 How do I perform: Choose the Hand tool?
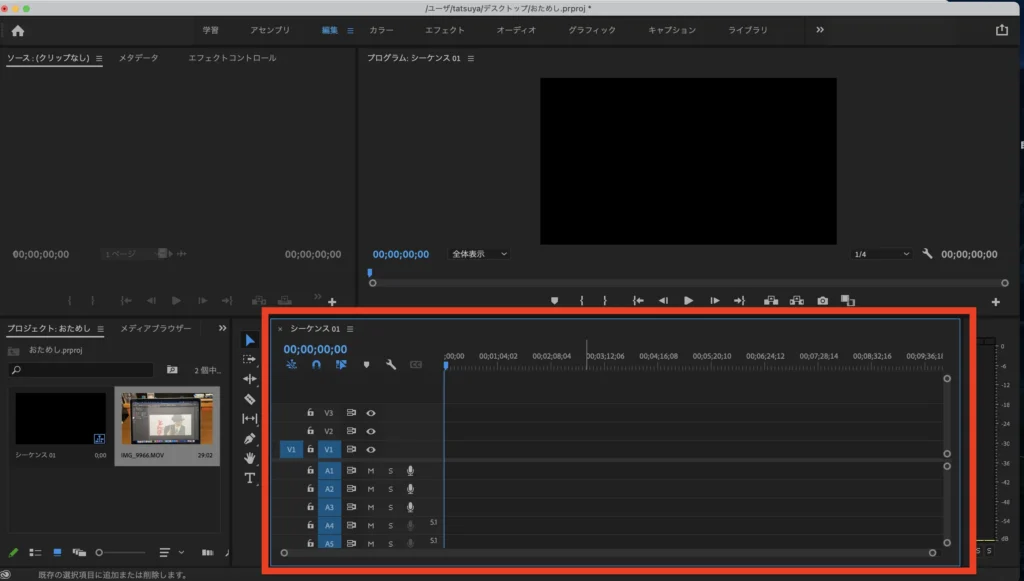[x=250, y=458]
